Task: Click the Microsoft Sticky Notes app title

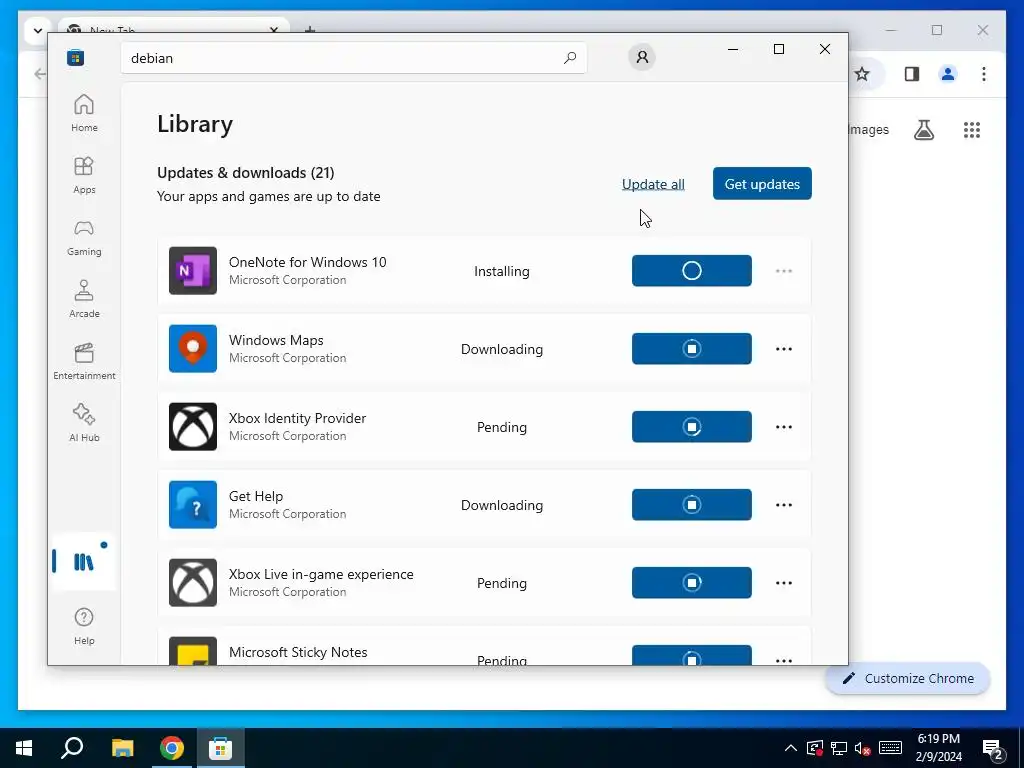Action: coord(298,652)
